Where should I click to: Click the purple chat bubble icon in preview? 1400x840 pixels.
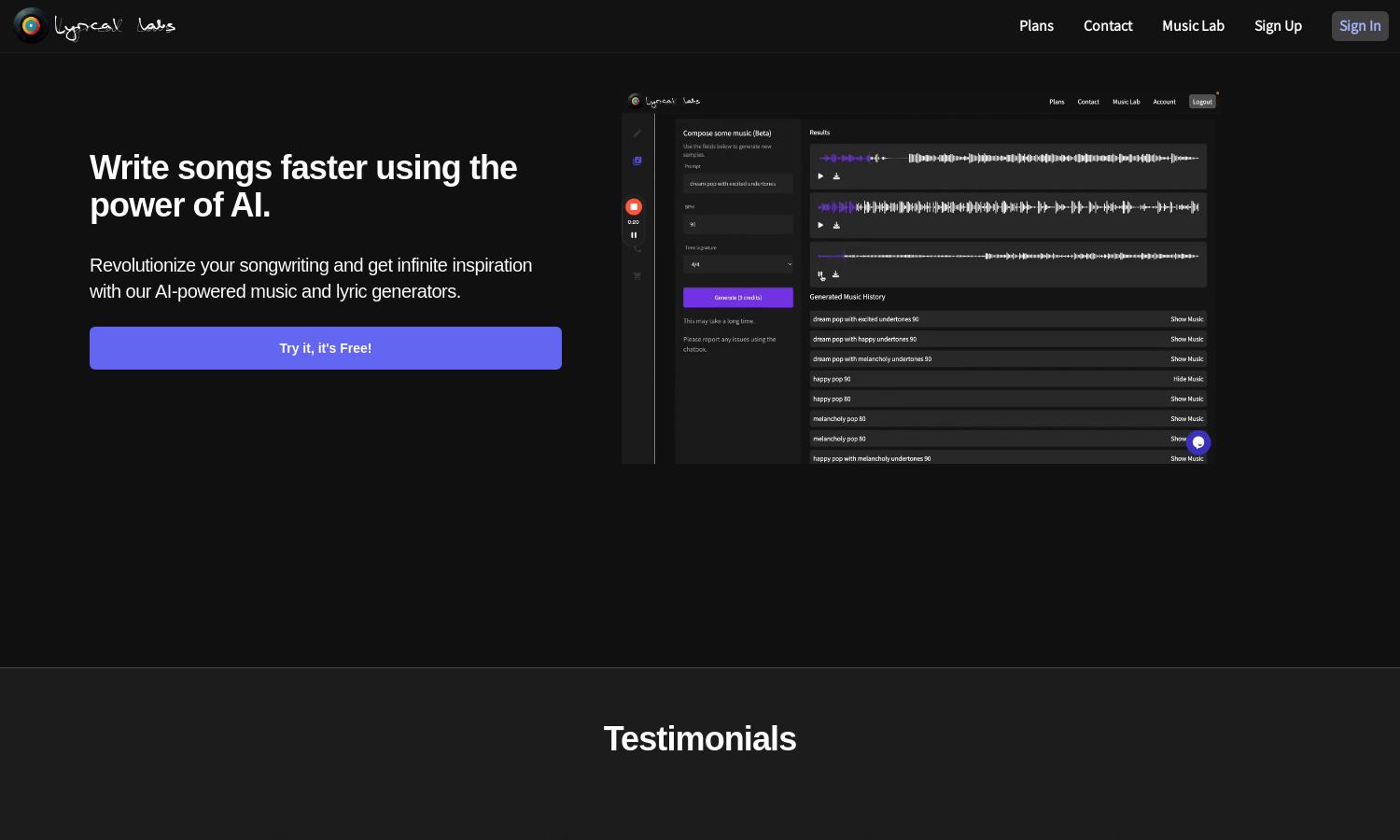(x=1198, y=442)
